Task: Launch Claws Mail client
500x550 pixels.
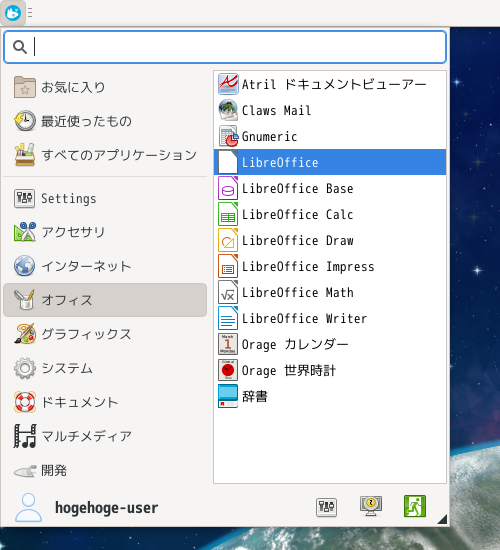Action: (330, 110)
